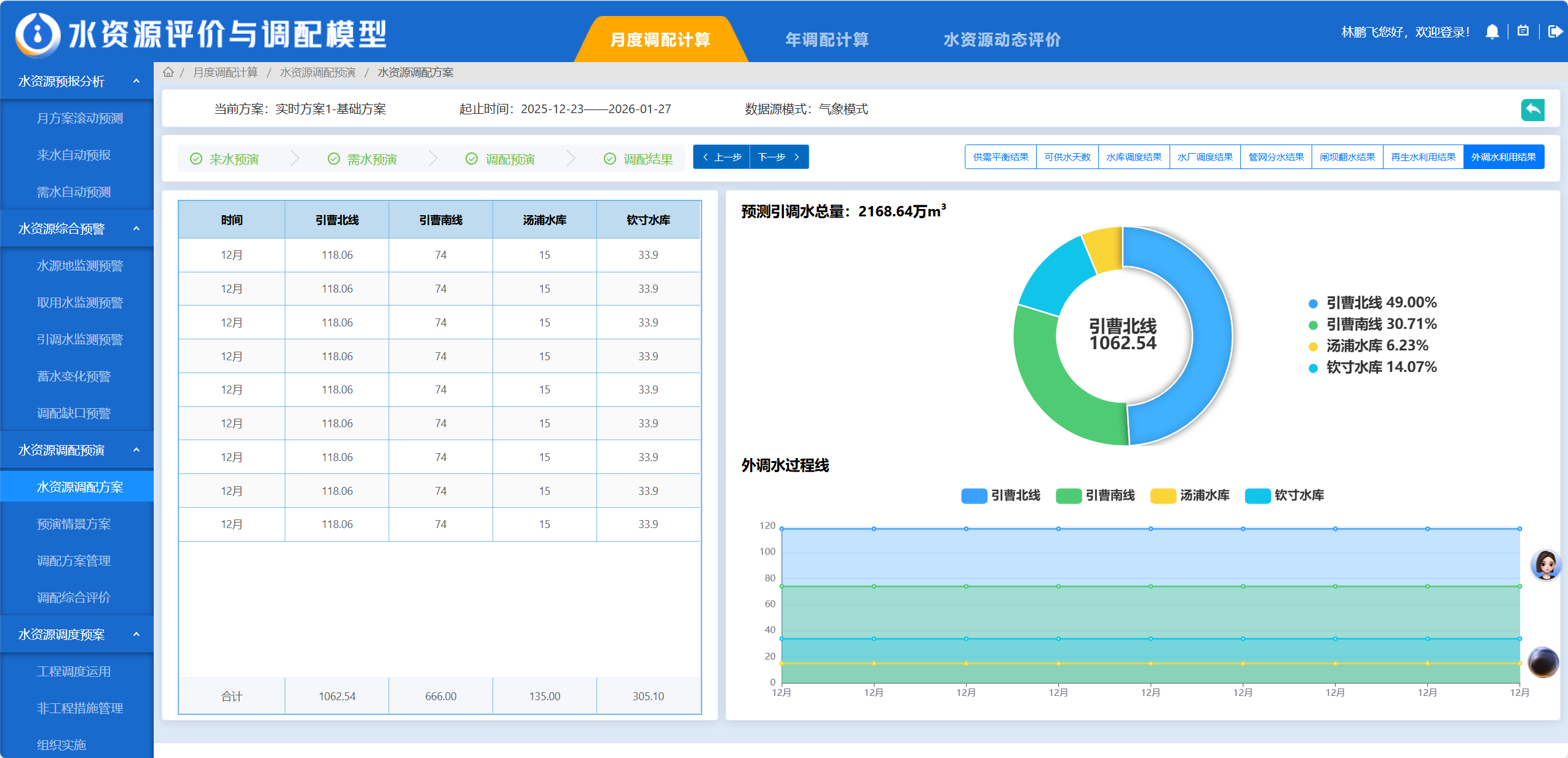Click the green 引曹南线 legend color swatch
Screen dimensions: 1568x758
click(x=1068, y=495)
